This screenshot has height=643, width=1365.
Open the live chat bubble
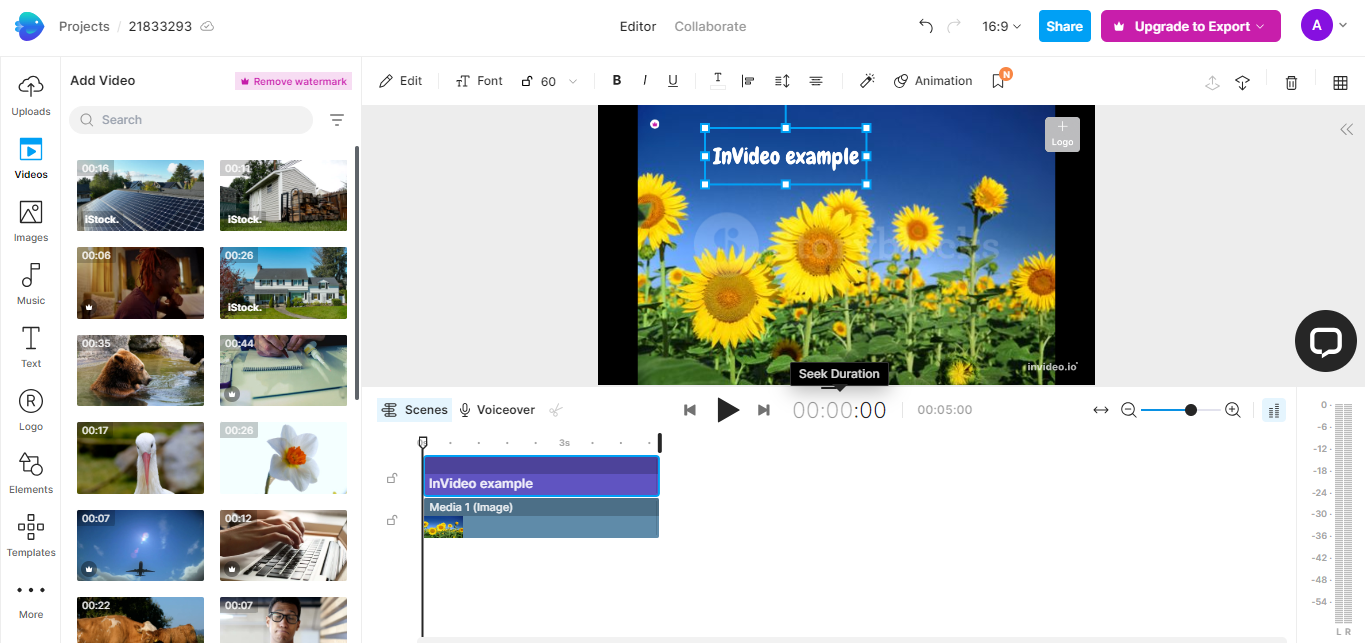[1325, 341]
